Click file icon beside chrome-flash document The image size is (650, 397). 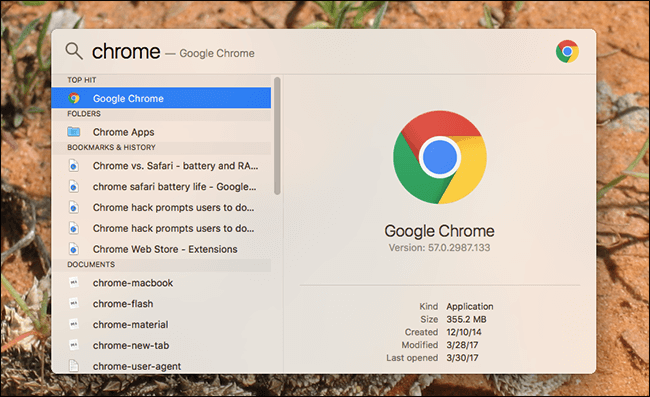74,303
